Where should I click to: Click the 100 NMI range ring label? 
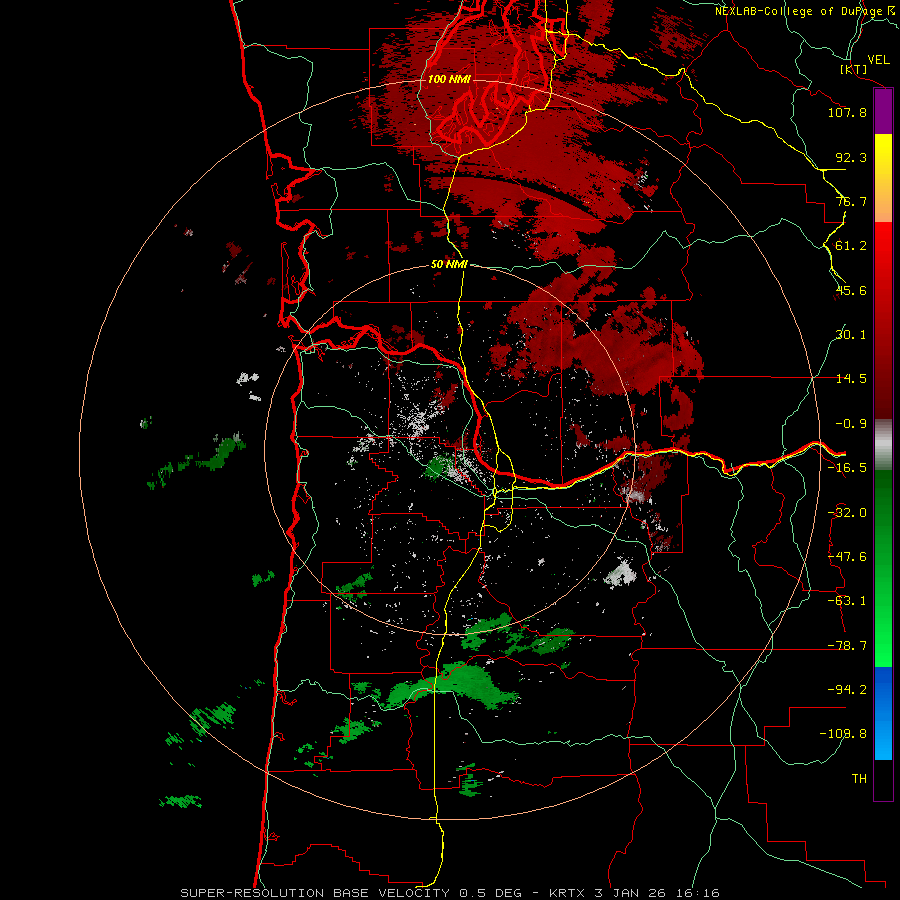pyautogui.click(x=449, y=79)
